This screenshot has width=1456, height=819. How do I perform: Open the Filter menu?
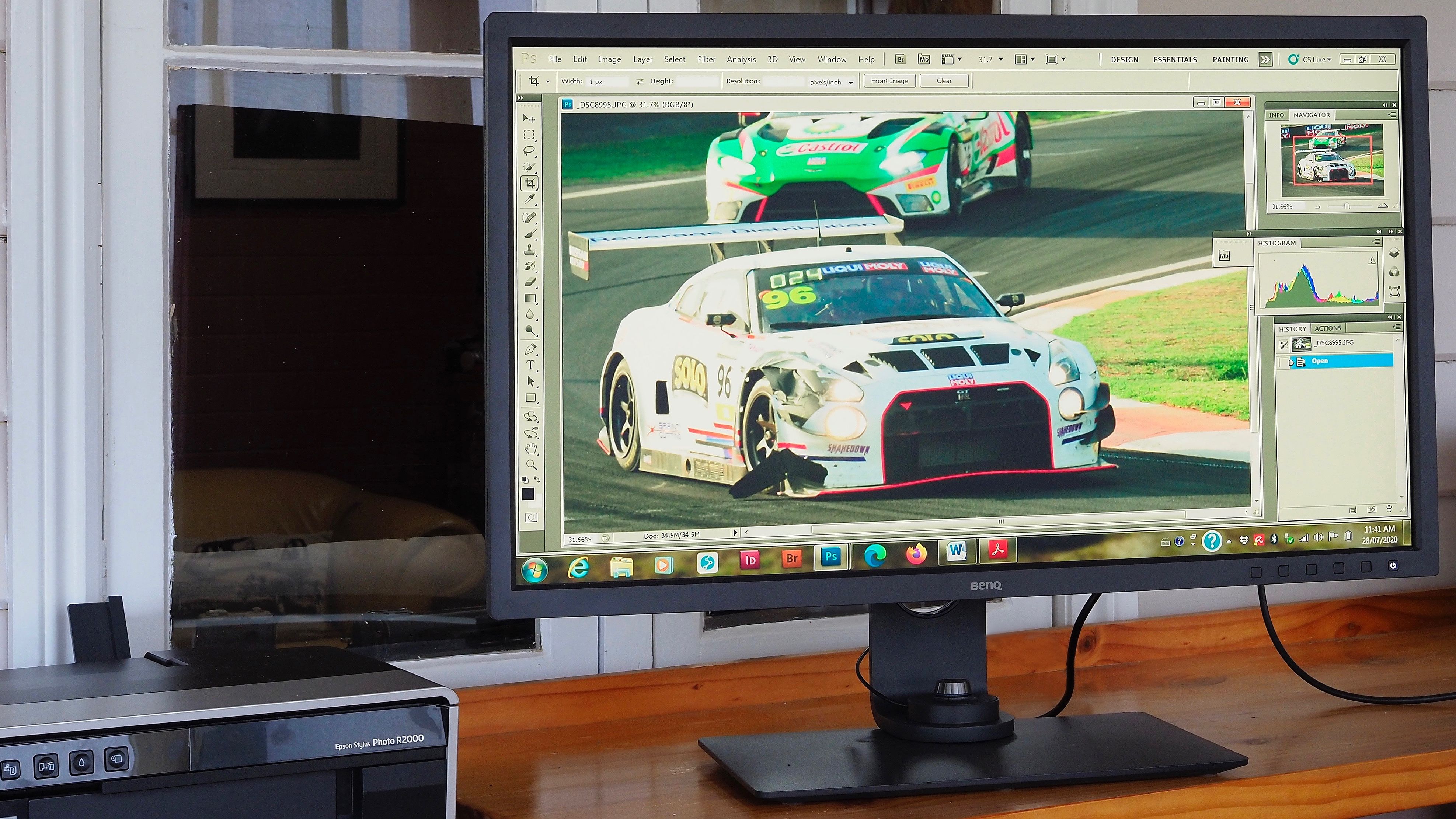pos(707,59)
